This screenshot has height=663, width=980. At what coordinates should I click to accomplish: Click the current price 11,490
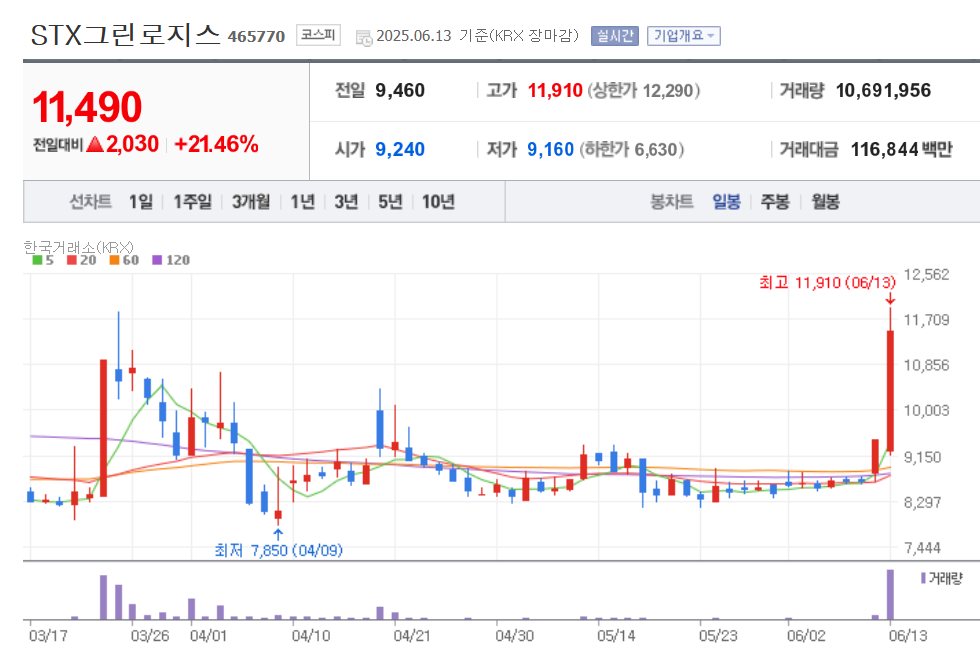88,107
